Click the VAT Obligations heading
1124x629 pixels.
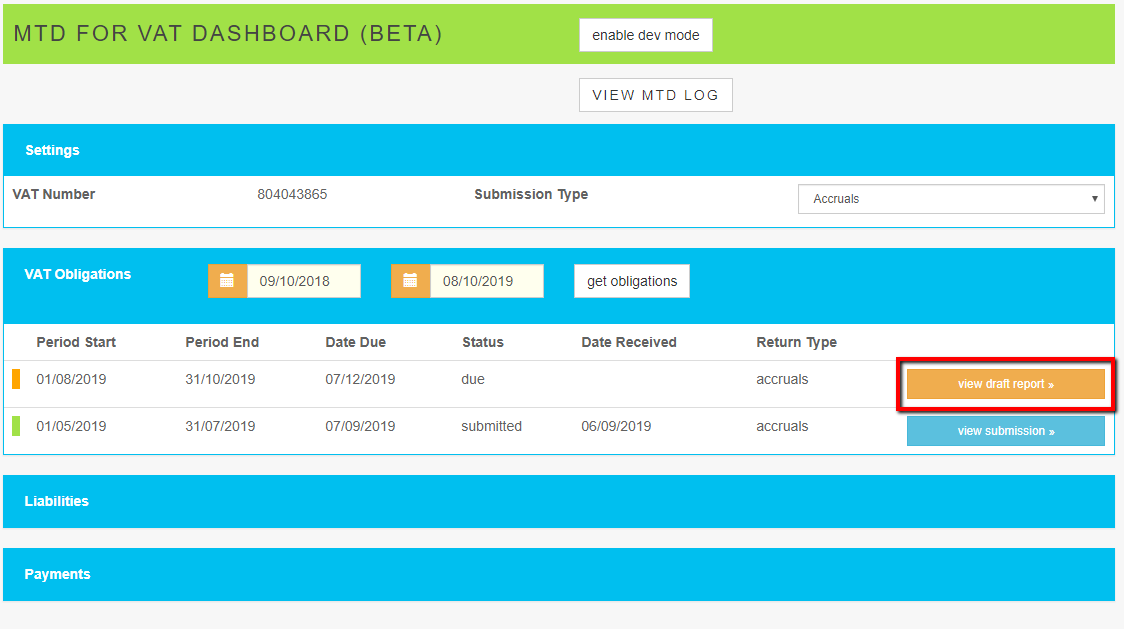point(77,274)
